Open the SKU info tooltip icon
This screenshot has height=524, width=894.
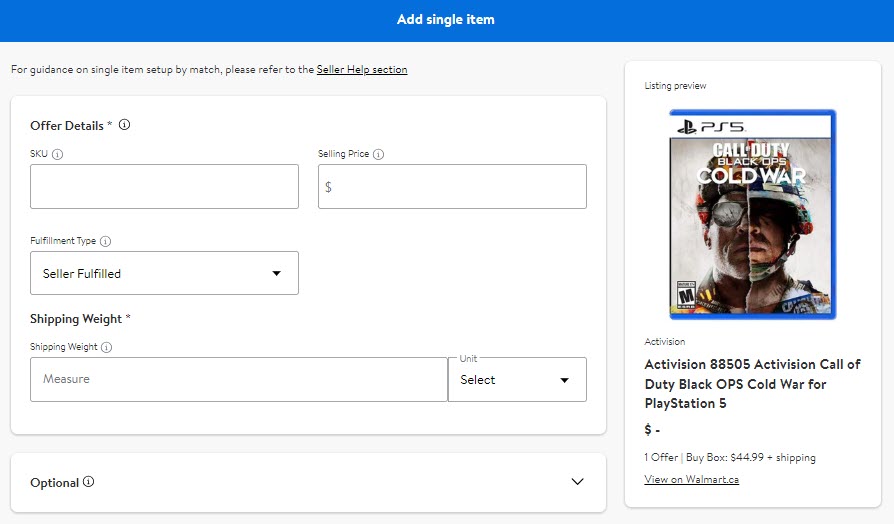coord(58,154)
